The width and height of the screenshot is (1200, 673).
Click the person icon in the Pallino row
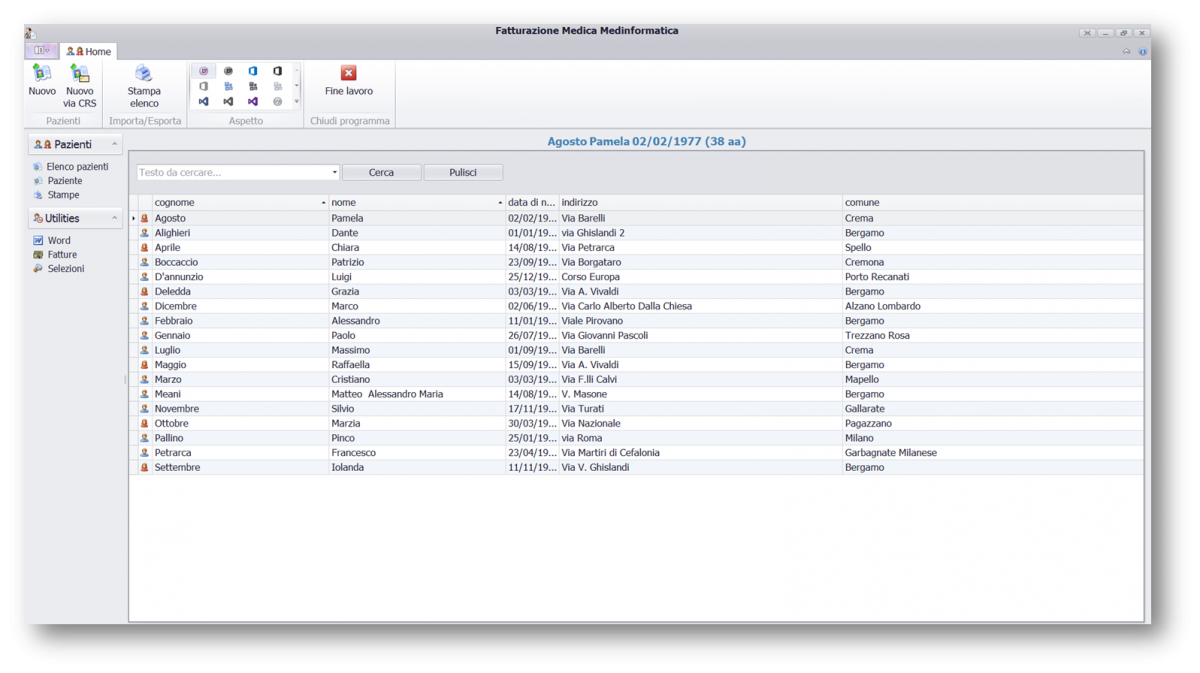[144, 438]
